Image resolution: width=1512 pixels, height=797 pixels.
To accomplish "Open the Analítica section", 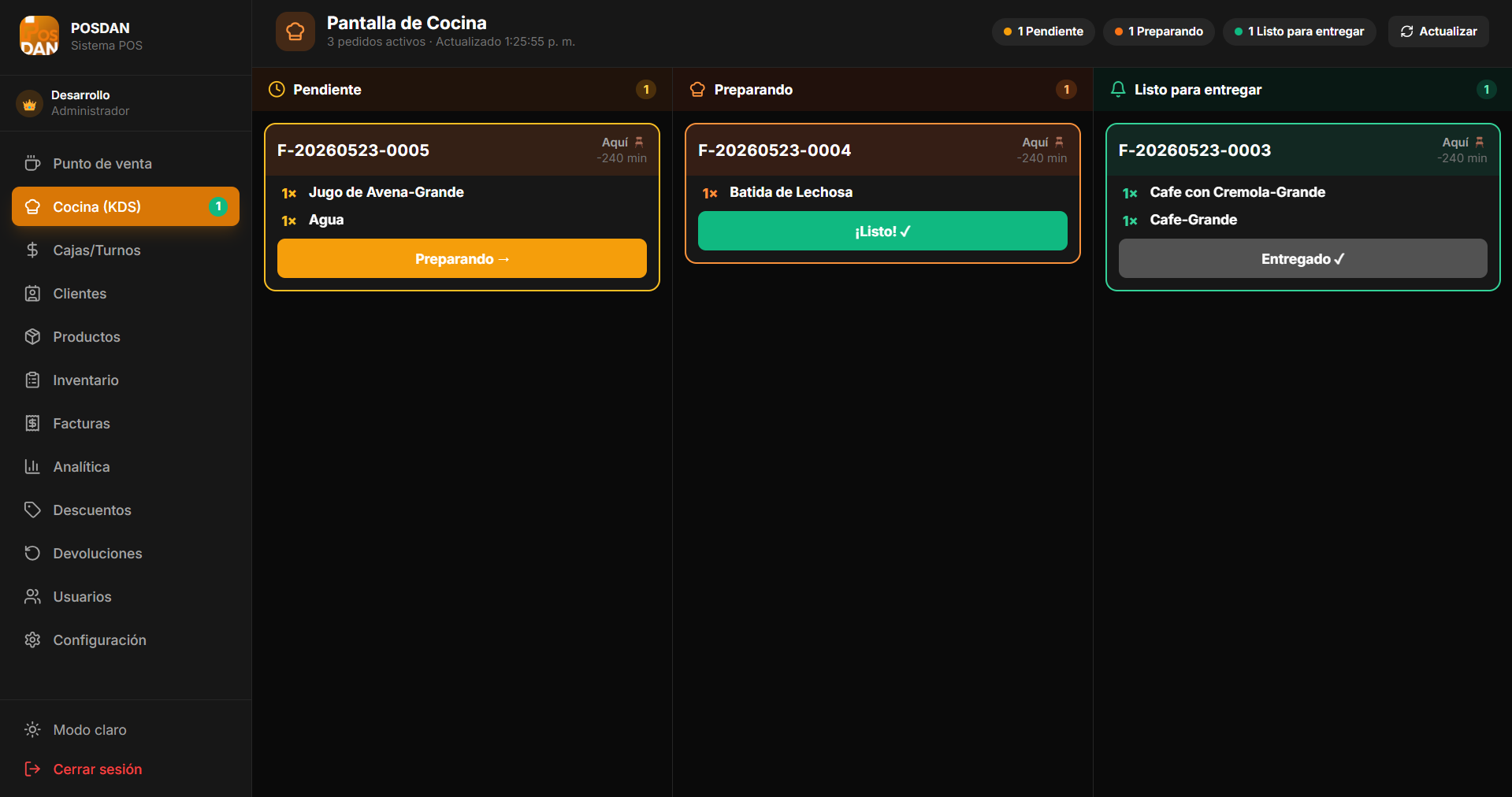I will click(125, 466).
